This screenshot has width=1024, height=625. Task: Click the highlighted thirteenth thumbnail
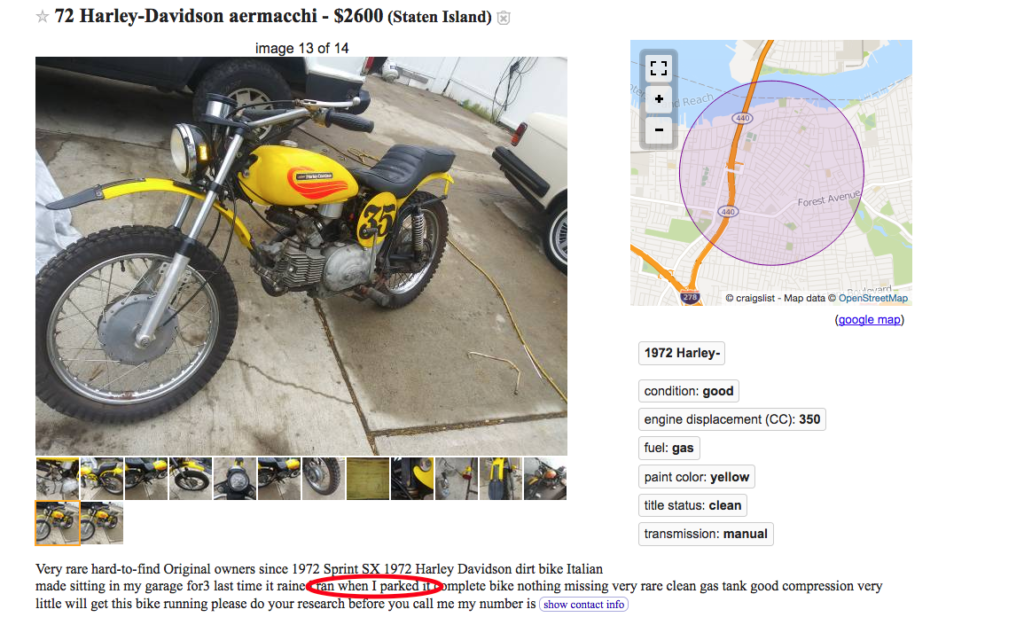57,522
